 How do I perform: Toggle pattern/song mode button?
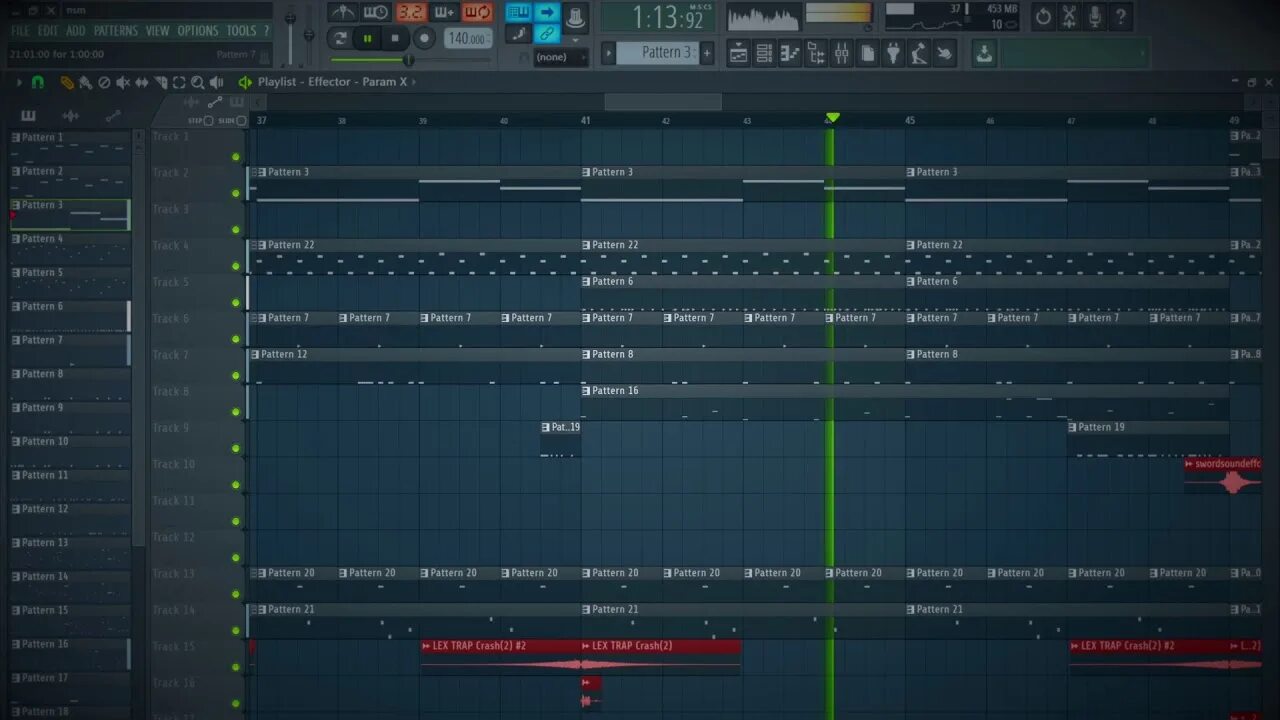coord(340,39)
